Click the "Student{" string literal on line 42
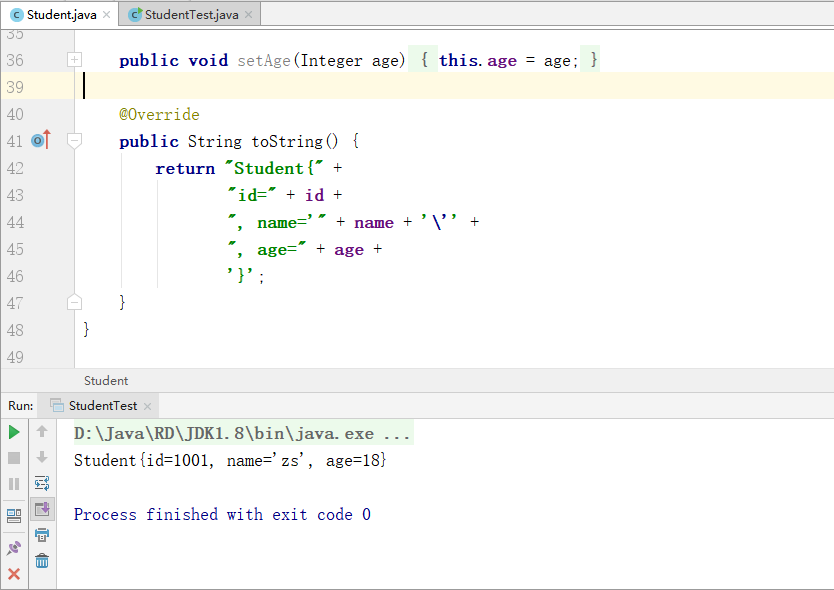The image size is (834, 590). tap(274, 168)
